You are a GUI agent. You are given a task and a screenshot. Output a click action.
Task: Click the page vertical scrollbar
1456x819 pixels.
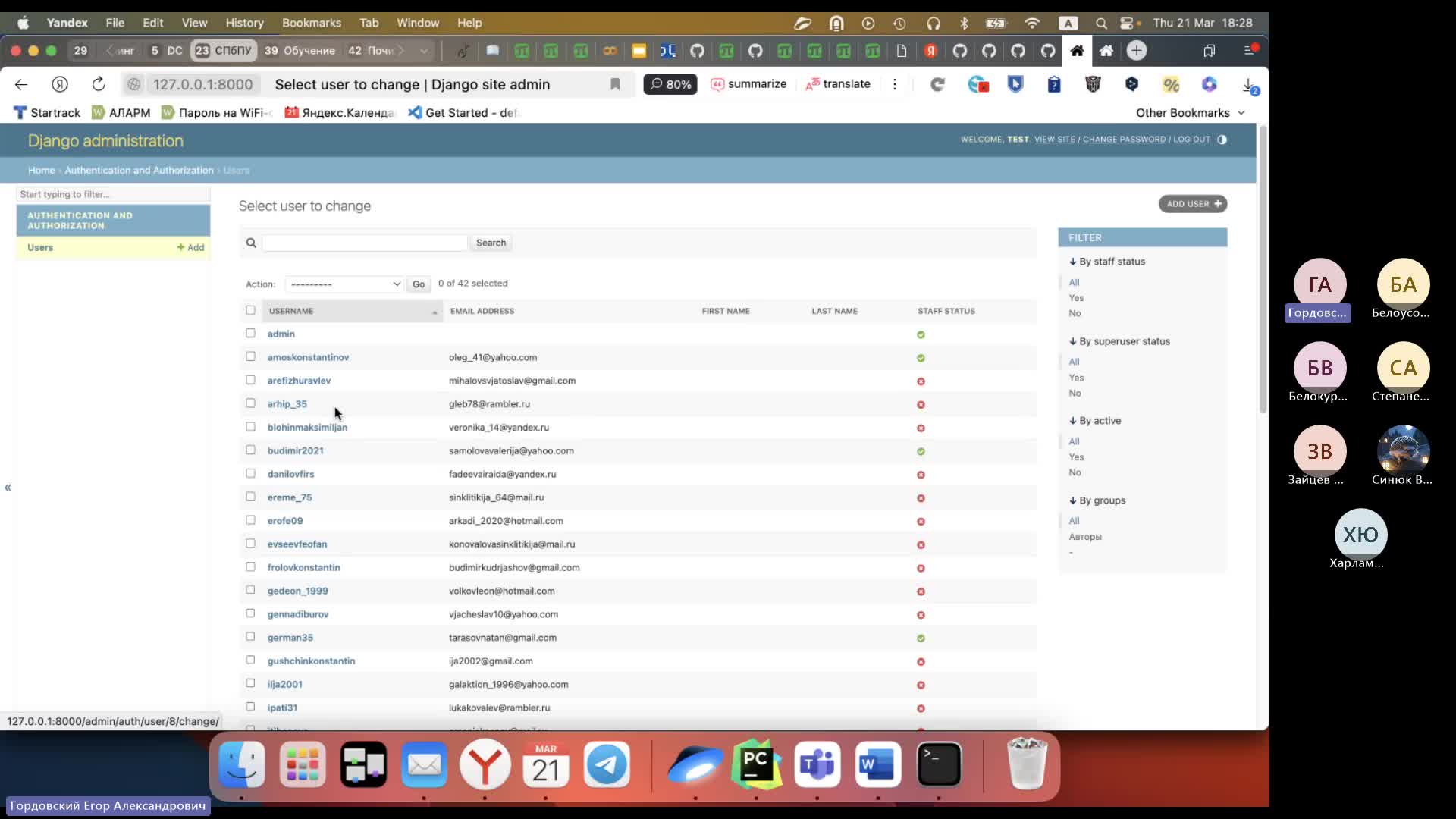pyautogui.click(x=1263, y=269)
